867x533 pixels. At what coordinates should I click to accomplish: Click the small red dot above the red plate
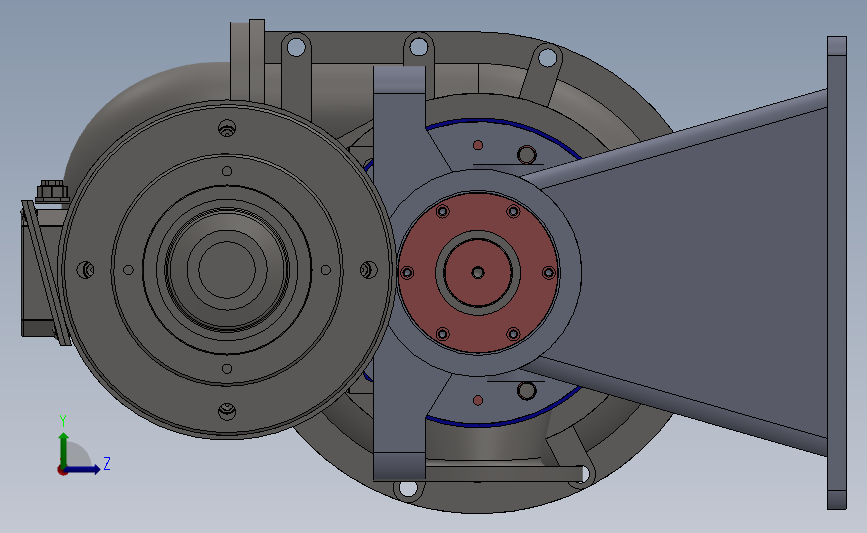[478, 145]
